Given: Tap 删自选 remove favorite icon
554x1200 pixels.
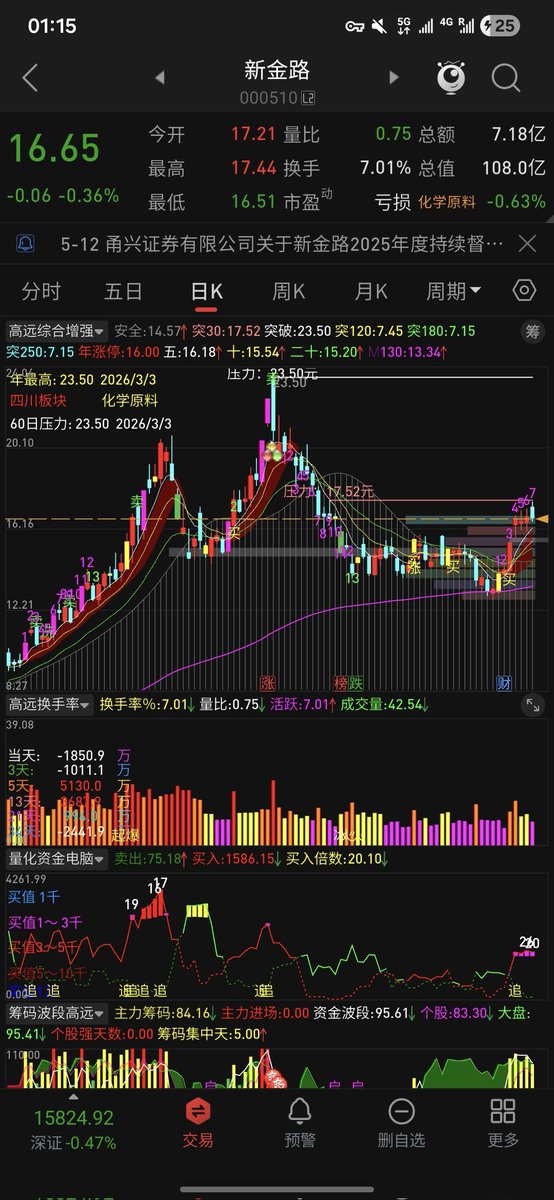Looking at the screenshot, I should click(x=401, y=1121).
